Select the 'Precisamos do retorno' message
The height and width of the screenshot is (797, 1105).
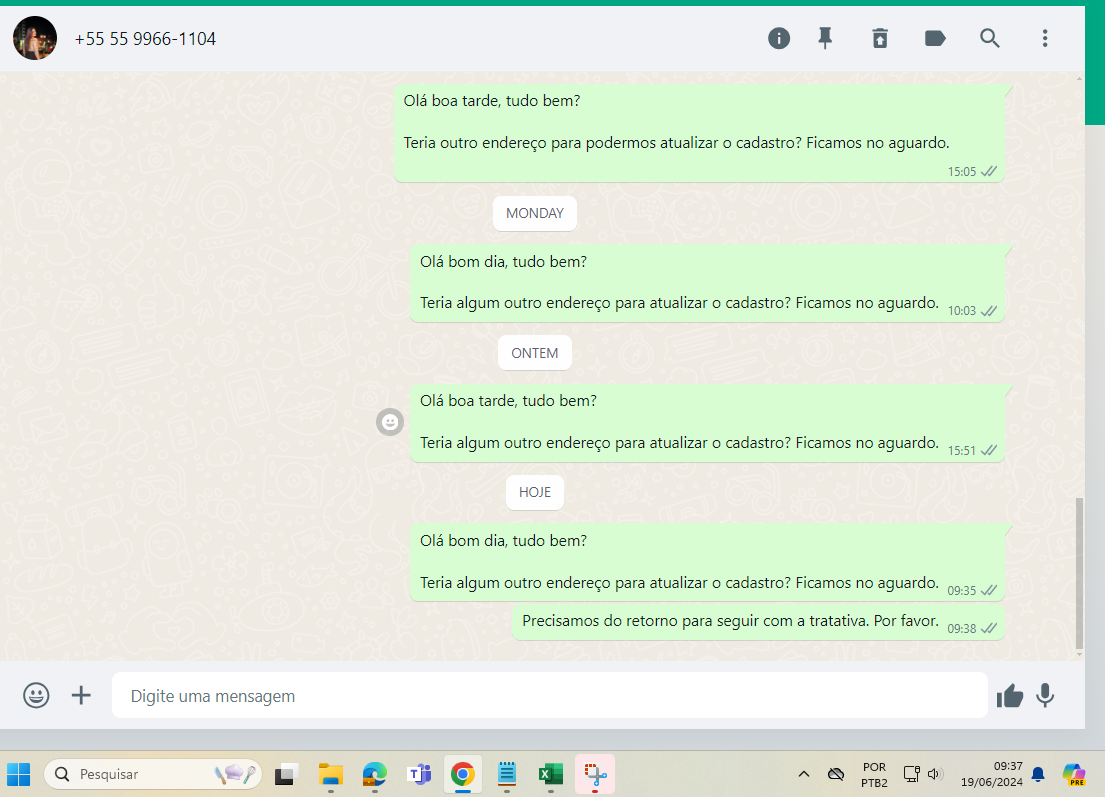pyautogui.click(x=758, y=622)
